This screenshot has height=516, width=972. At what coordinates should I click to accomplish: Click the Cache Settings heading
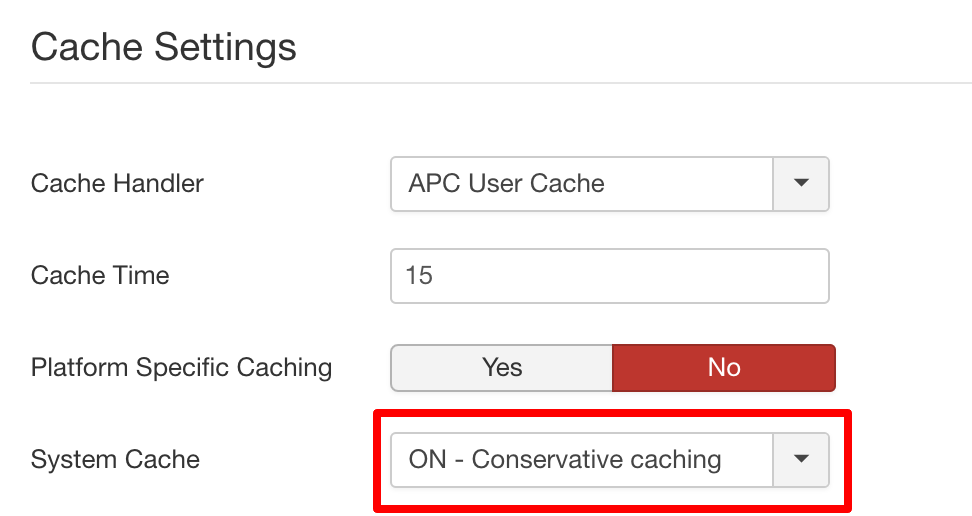164,47
